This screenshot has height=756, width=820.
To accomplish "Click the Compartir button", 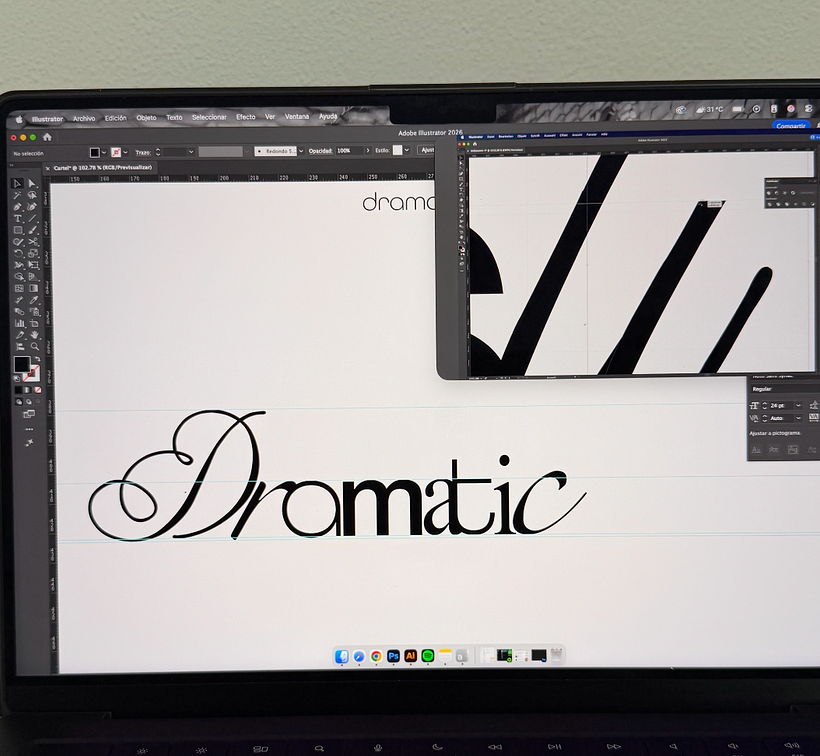I will click(x=791, y=126).
